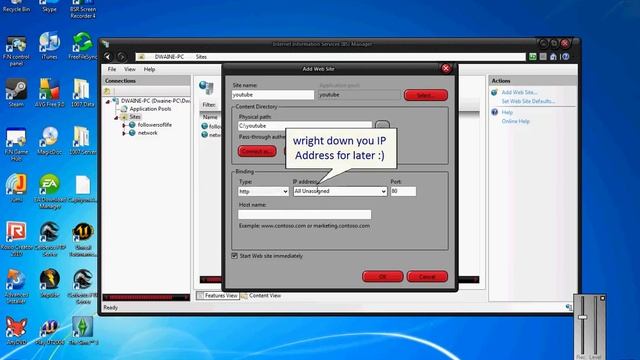
Task: Switch to Content View tab
Action: click(x=261, y=296)
